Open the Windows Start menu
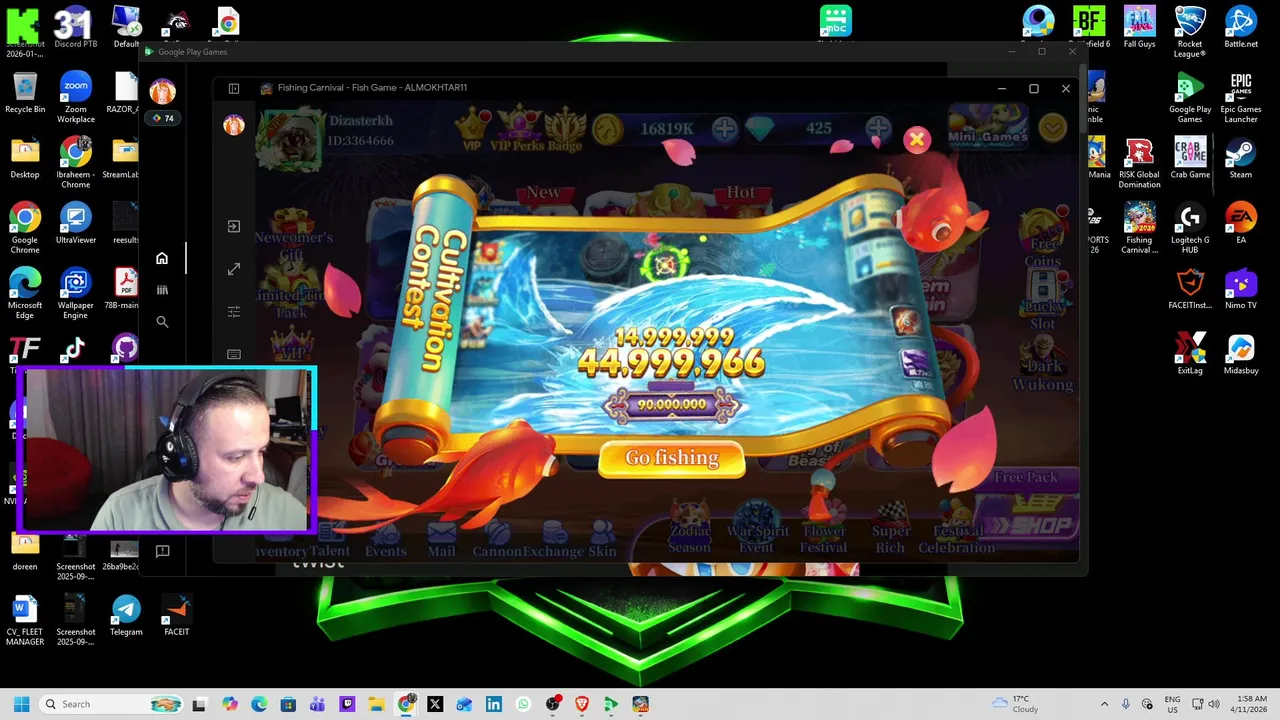 (x=22, y=704)
